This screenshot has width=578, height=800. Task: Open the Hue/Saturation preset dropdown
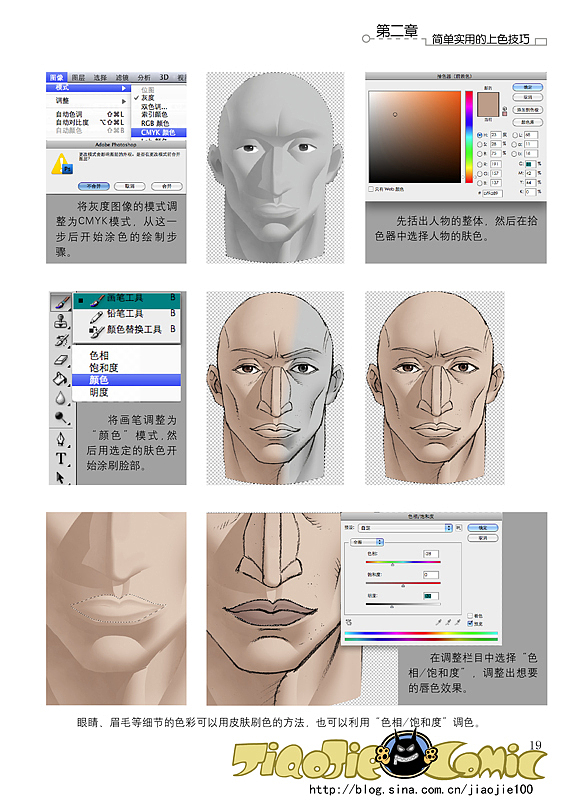pyautogui.click(x=406, y=528)
